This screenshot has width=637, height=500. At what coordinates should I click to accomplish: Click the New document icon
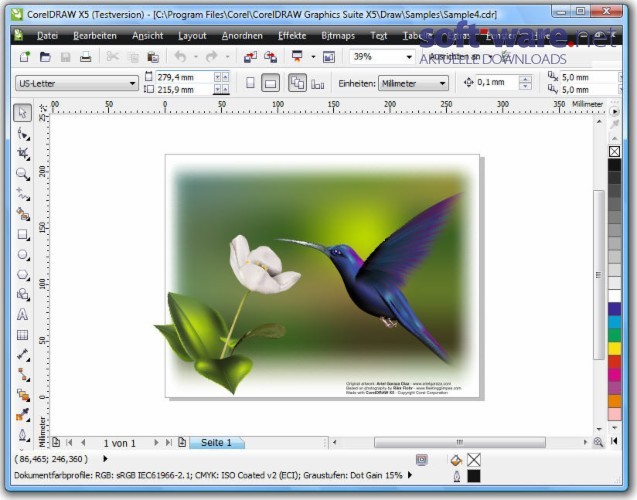[25, 57]
